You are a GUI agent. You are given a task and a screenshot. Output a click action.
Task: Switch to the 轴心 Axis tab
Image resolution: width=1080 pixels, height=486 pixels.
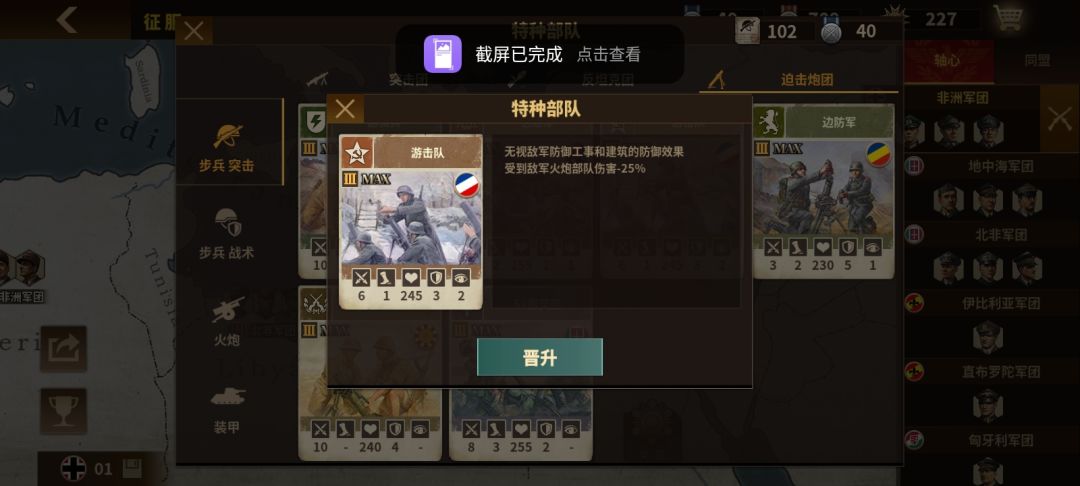pos(947,61)
